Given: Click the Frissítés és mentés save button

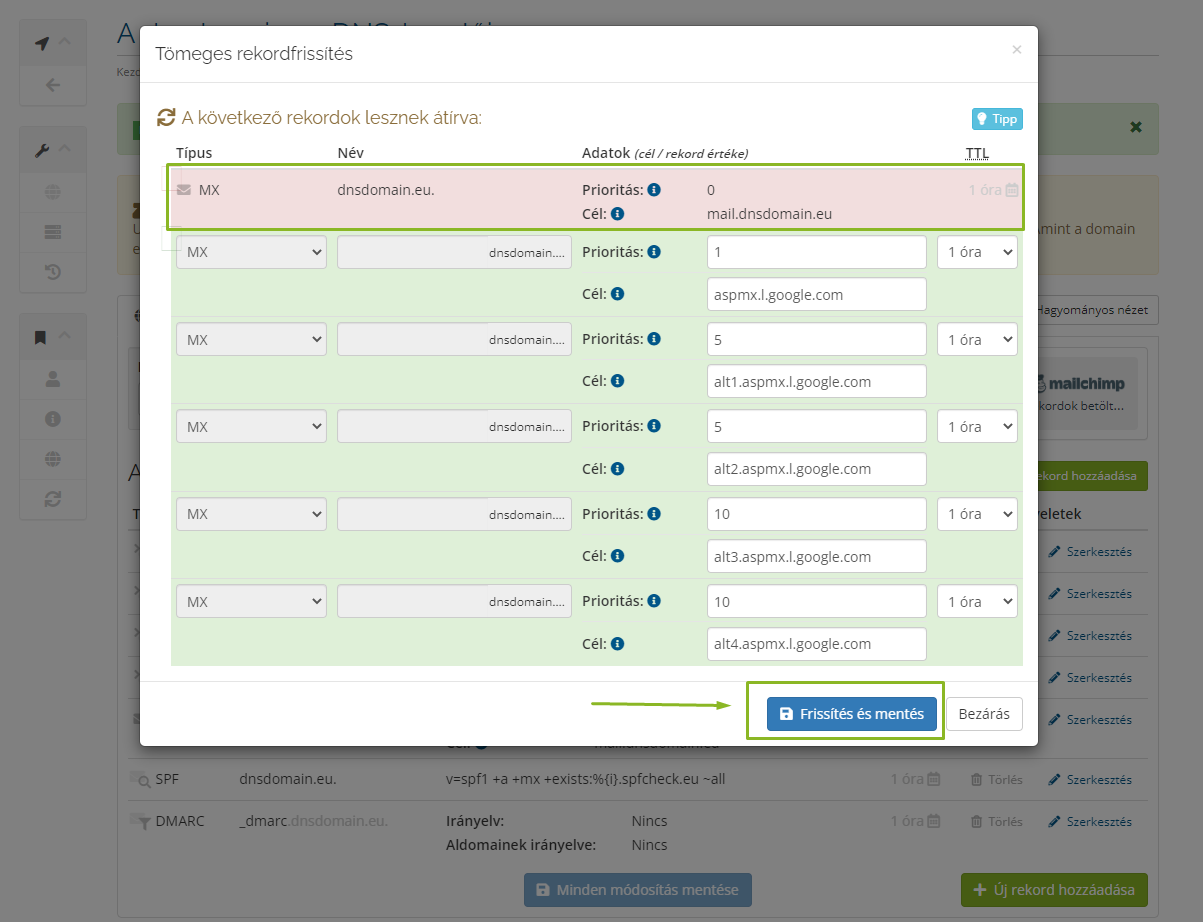Looking at the screenshot, I should pos(851,714).
